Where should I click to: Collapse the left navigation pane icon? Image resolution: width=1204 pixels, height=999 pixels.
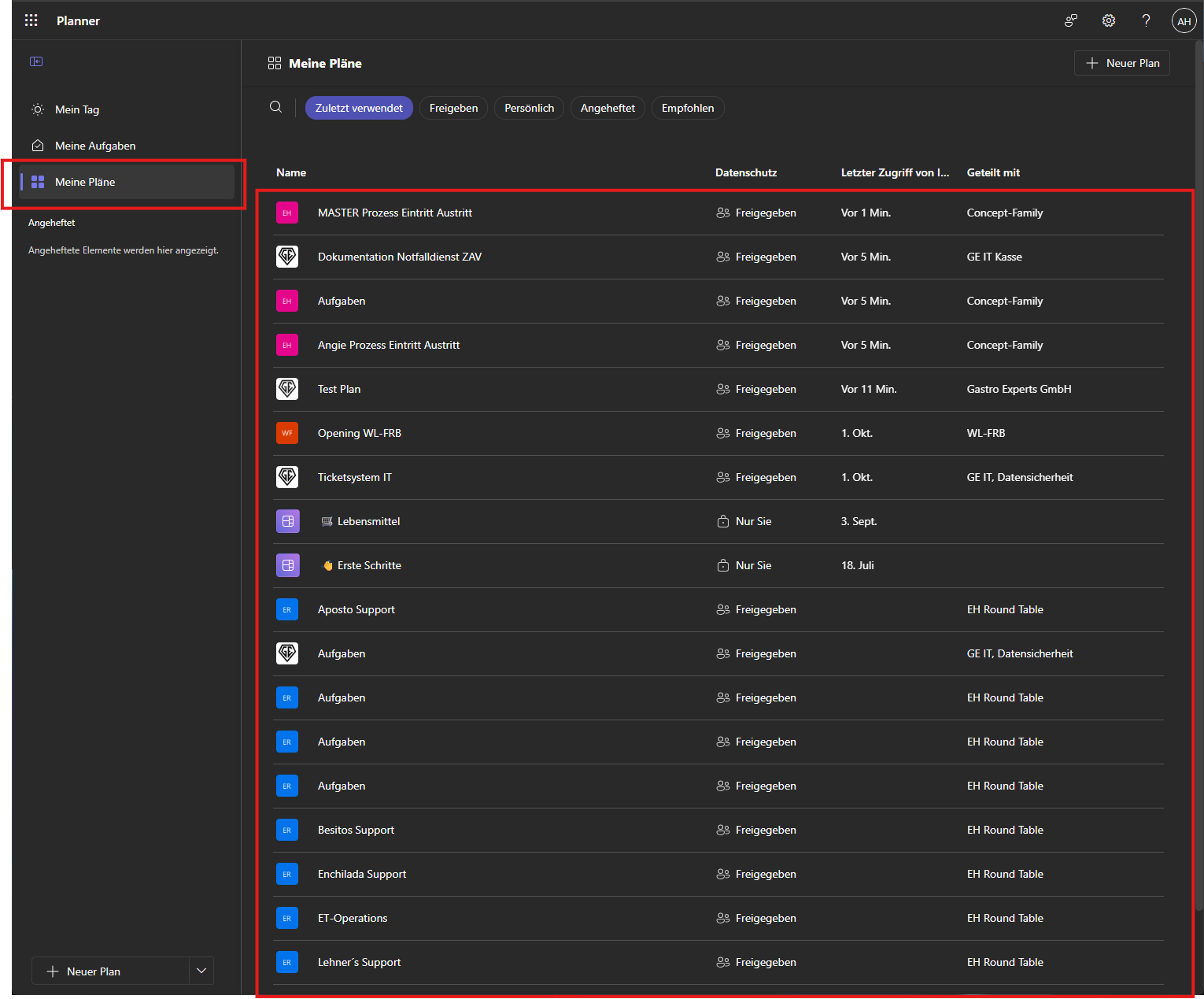coord(36,61)
